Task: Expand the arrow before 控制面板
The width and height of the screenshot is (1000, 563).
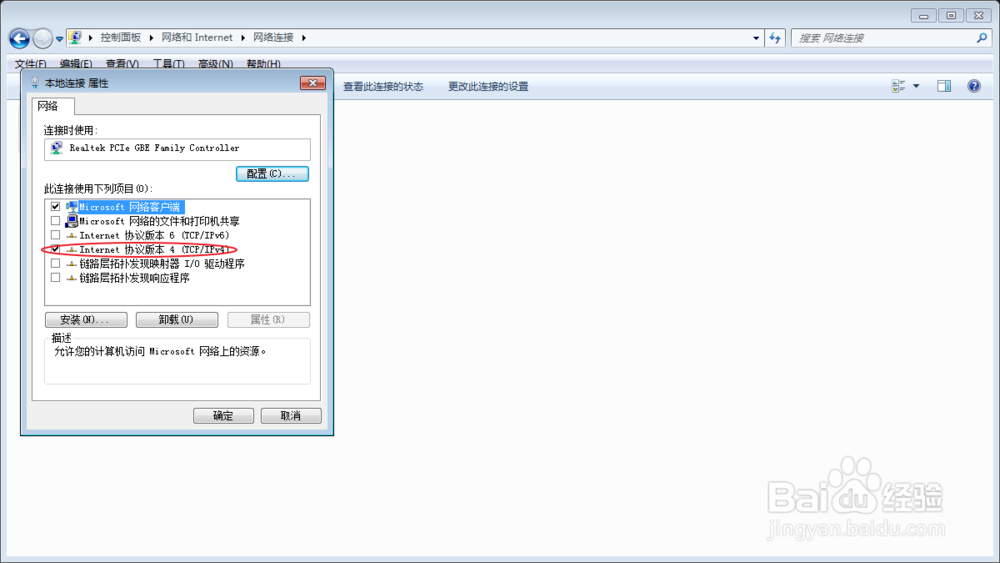Action: (91, 38)
